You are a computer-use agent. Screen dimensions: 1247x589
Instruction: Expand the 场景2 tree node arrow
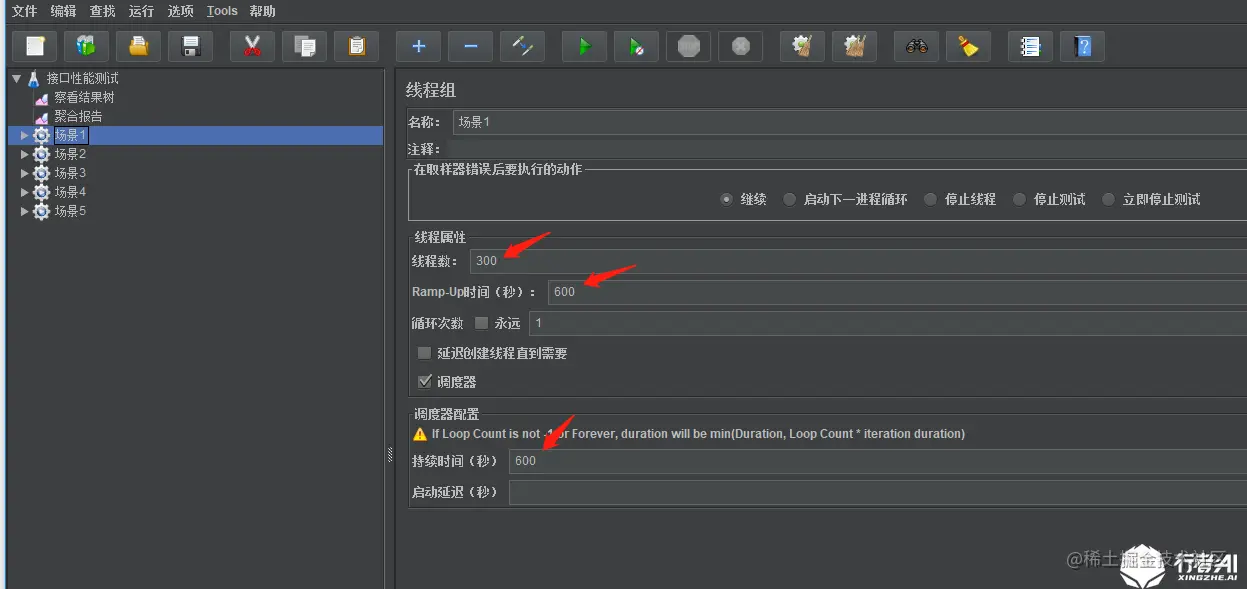[x=25, y=154]
